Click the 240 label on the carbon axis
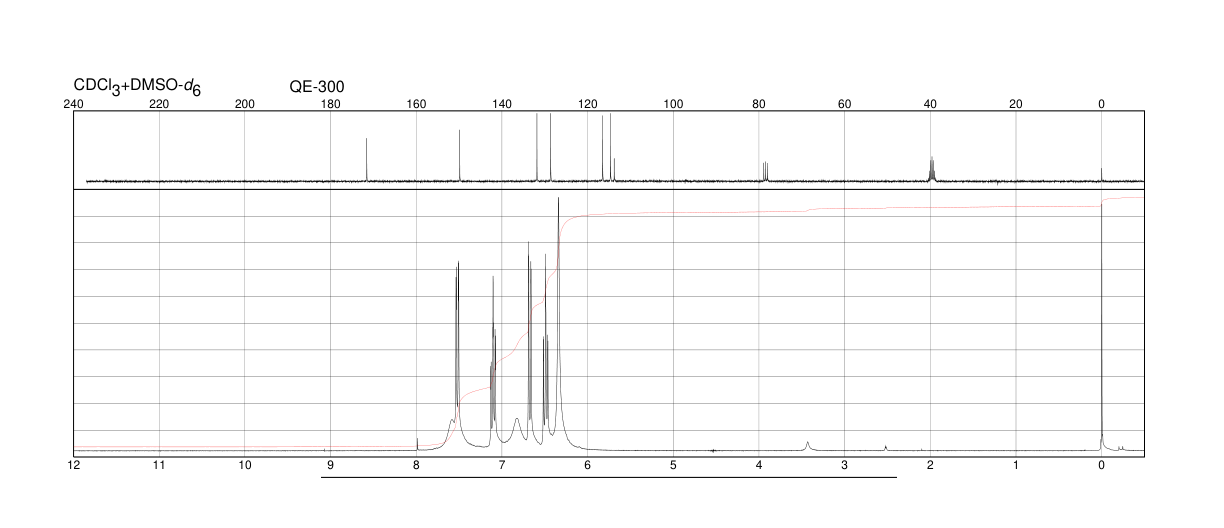This screenshot has height=528, width=1224. point(73,103)
